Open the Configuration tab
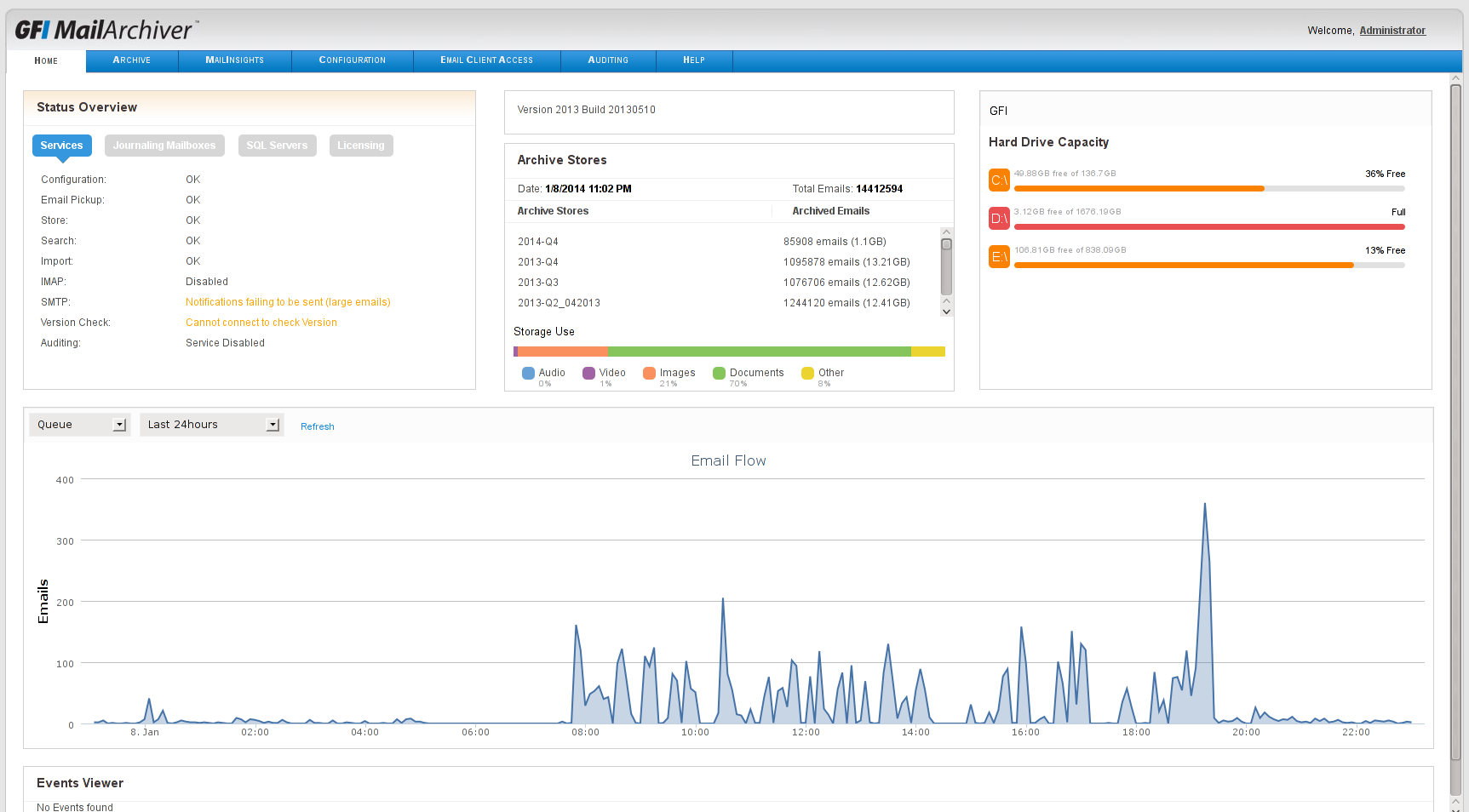 coord(353,60)
